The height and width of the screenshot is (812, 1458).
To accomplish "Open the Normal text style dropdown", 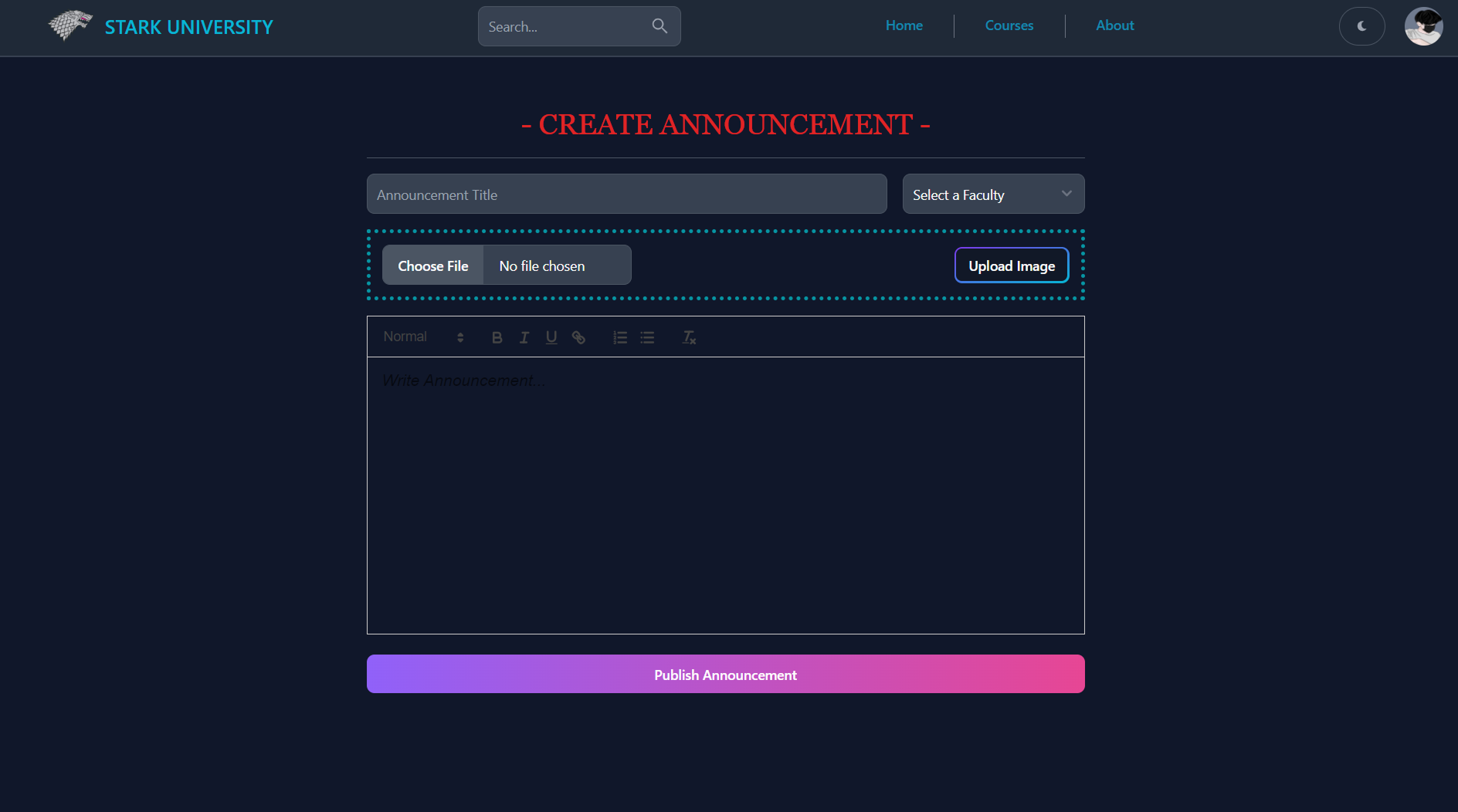I will click(405, 337).
